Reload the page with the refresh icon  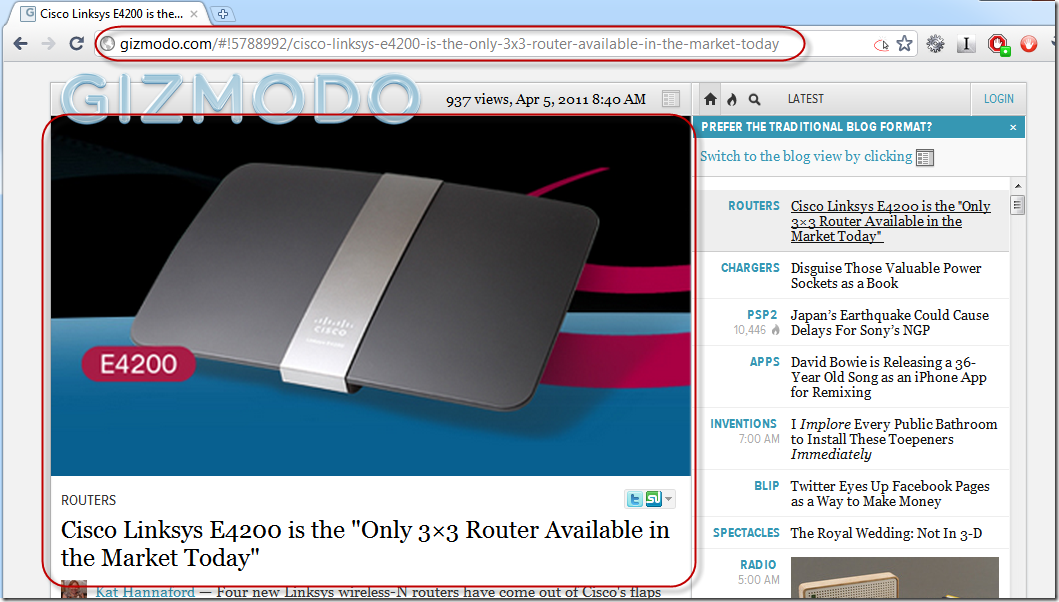(77, 44)
